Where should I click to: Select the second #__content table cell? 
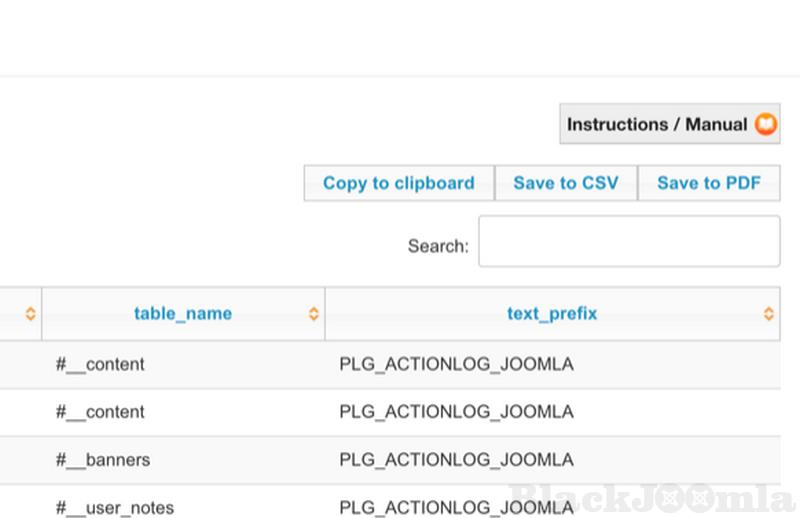click(100, 412)
